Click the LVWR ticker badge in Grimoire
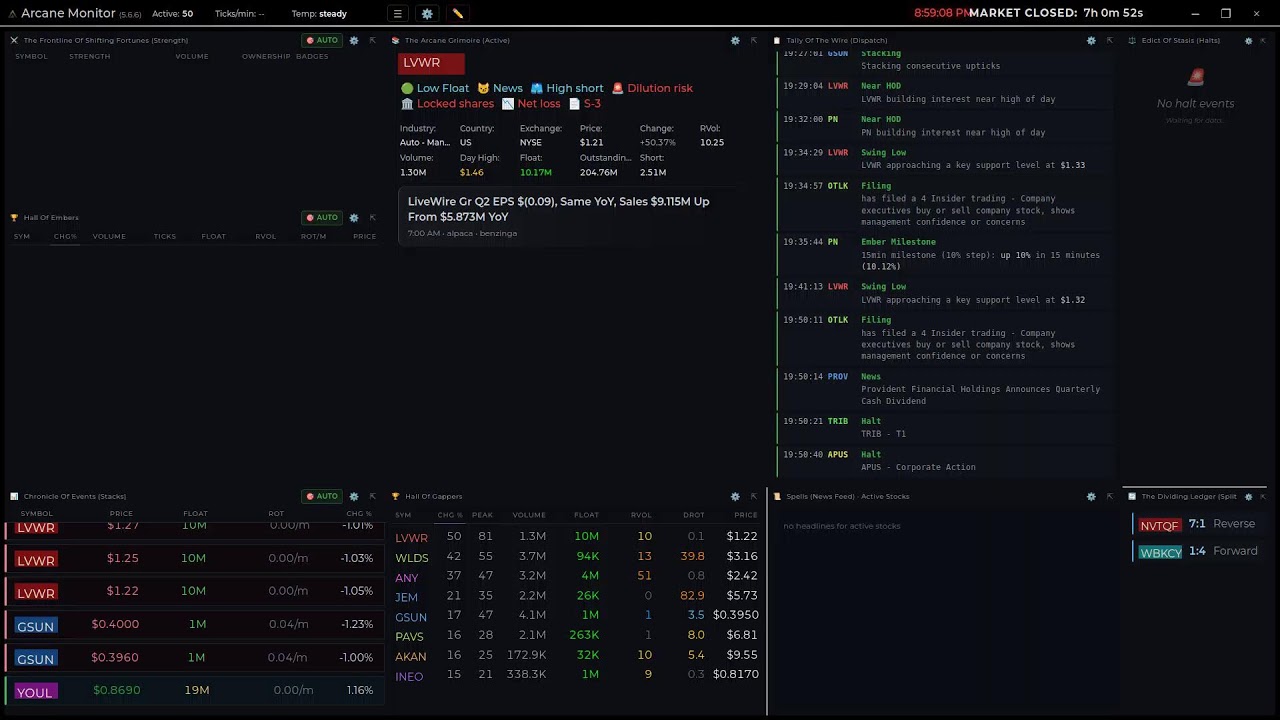The image size is (1280, 720). 431,63
